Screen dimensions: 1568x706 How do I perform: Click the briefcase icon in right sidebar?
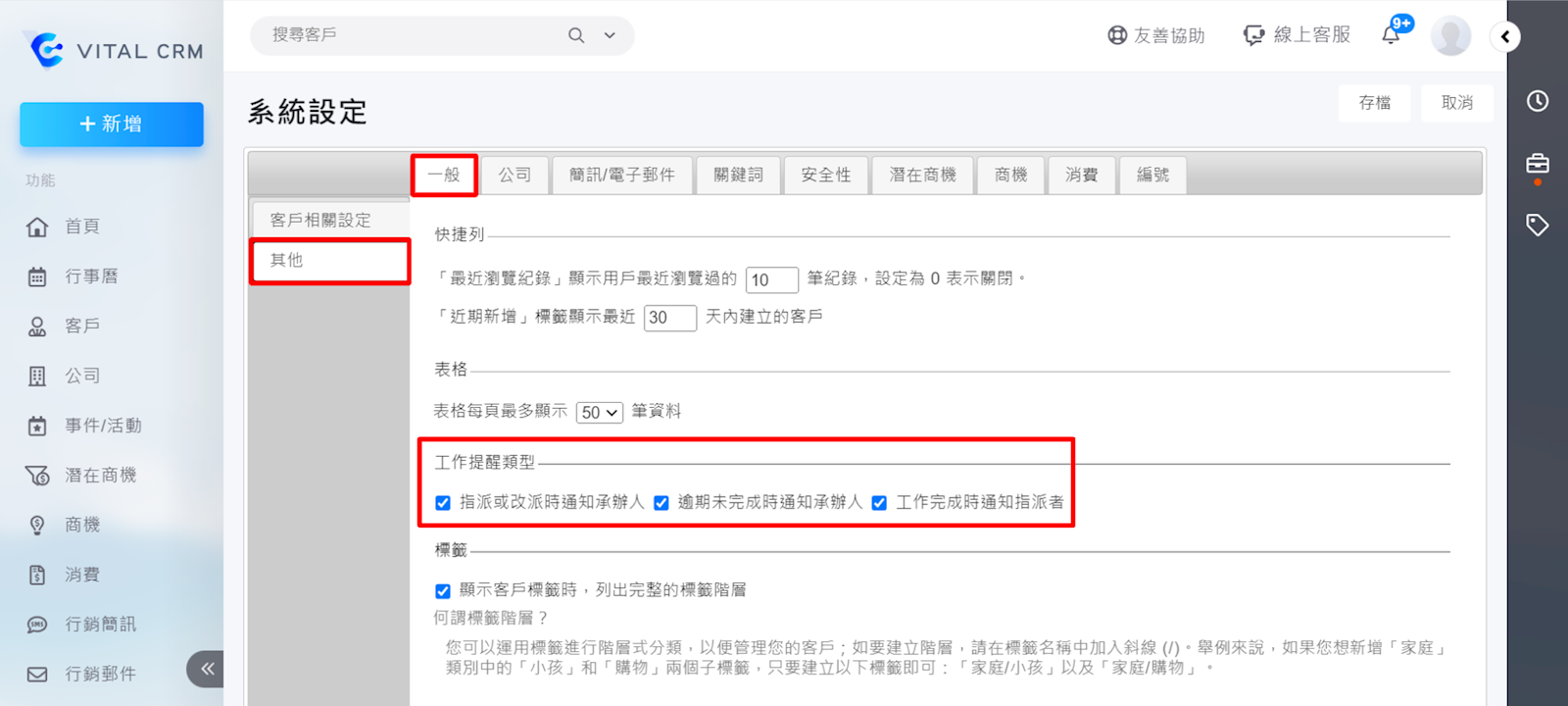(1538, 164)
